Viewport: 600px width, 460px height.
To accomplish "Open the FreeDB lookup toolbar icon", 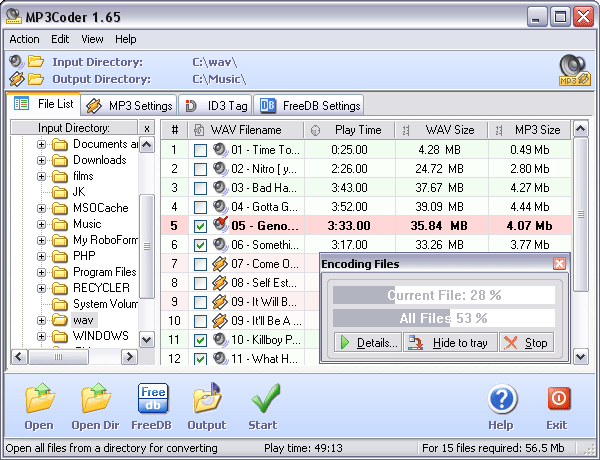I will pos(152,400).
